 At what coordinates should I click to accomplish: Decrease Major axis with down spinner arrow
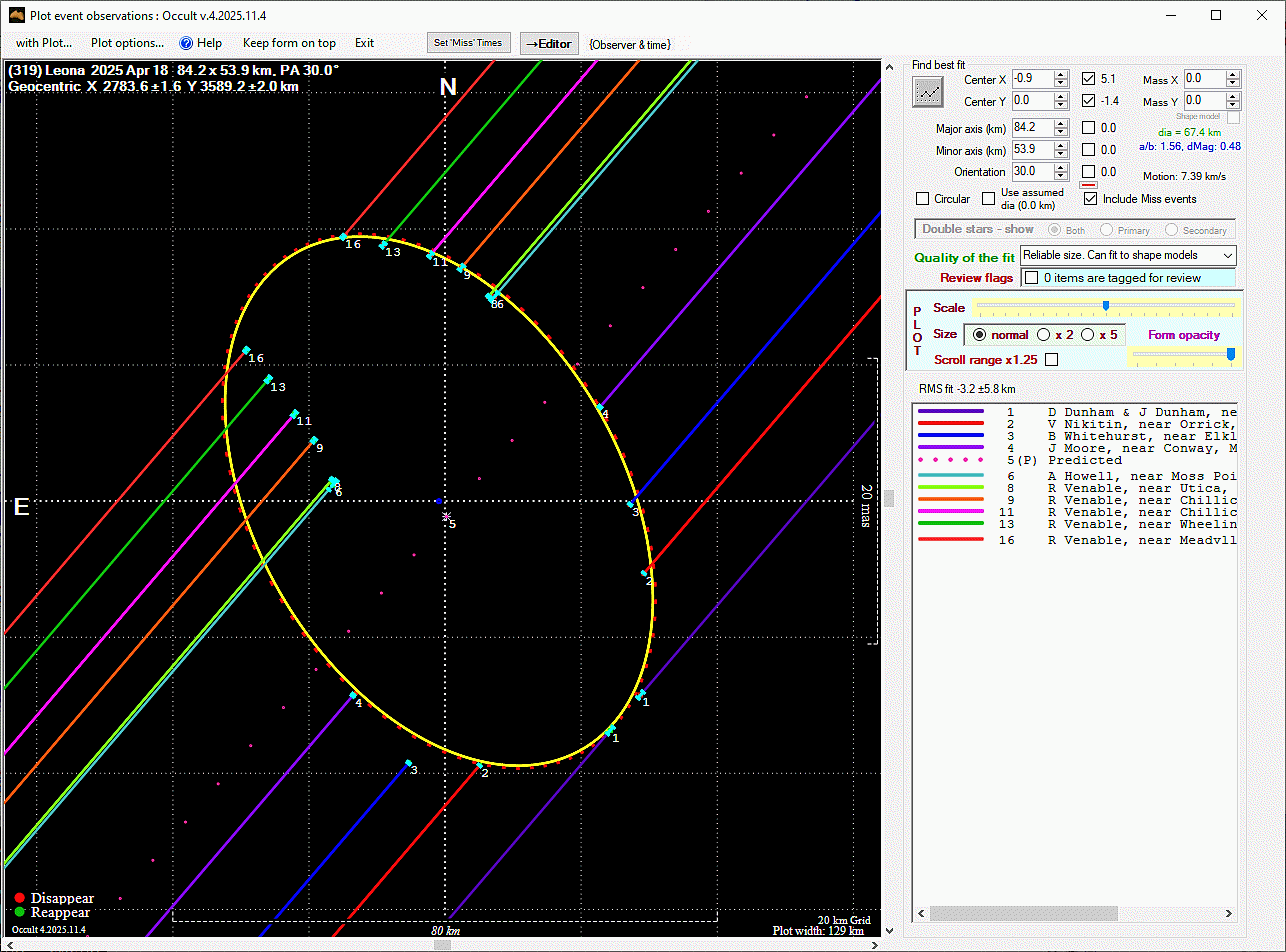coord(1061,132)
